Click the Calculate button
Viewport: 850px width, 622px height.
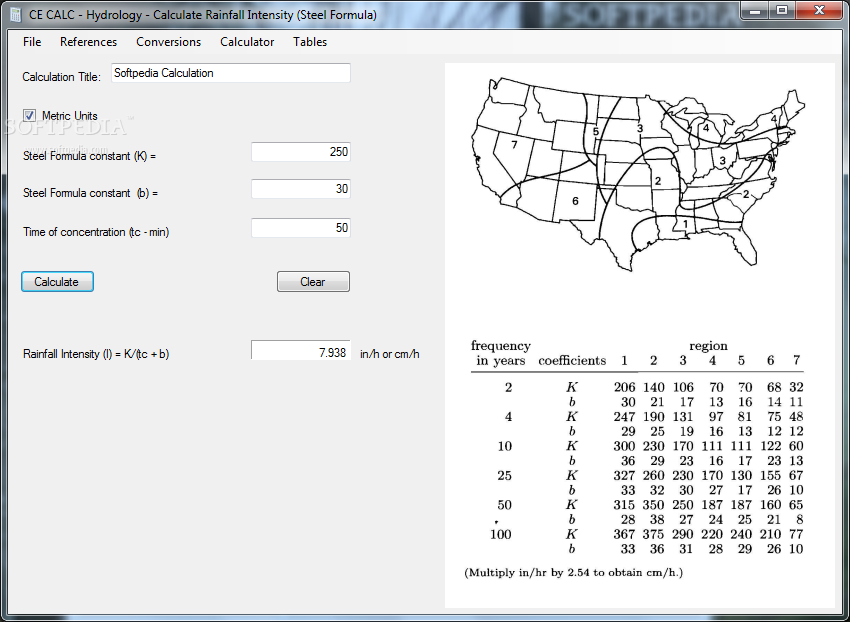pyautogui.click(x=57, y=281)
